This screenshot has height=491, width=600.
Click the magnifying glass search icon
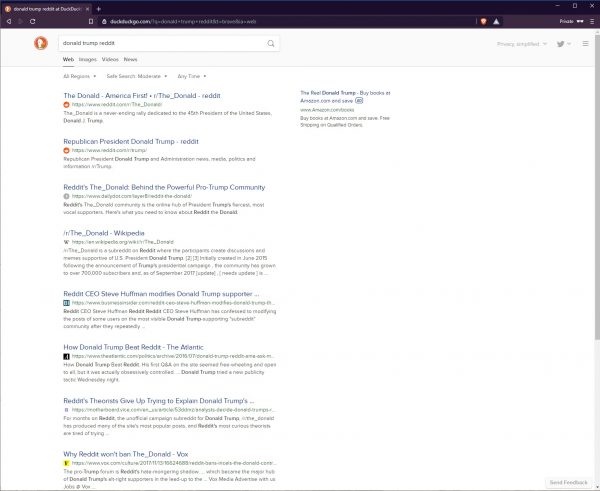[272, 44]
